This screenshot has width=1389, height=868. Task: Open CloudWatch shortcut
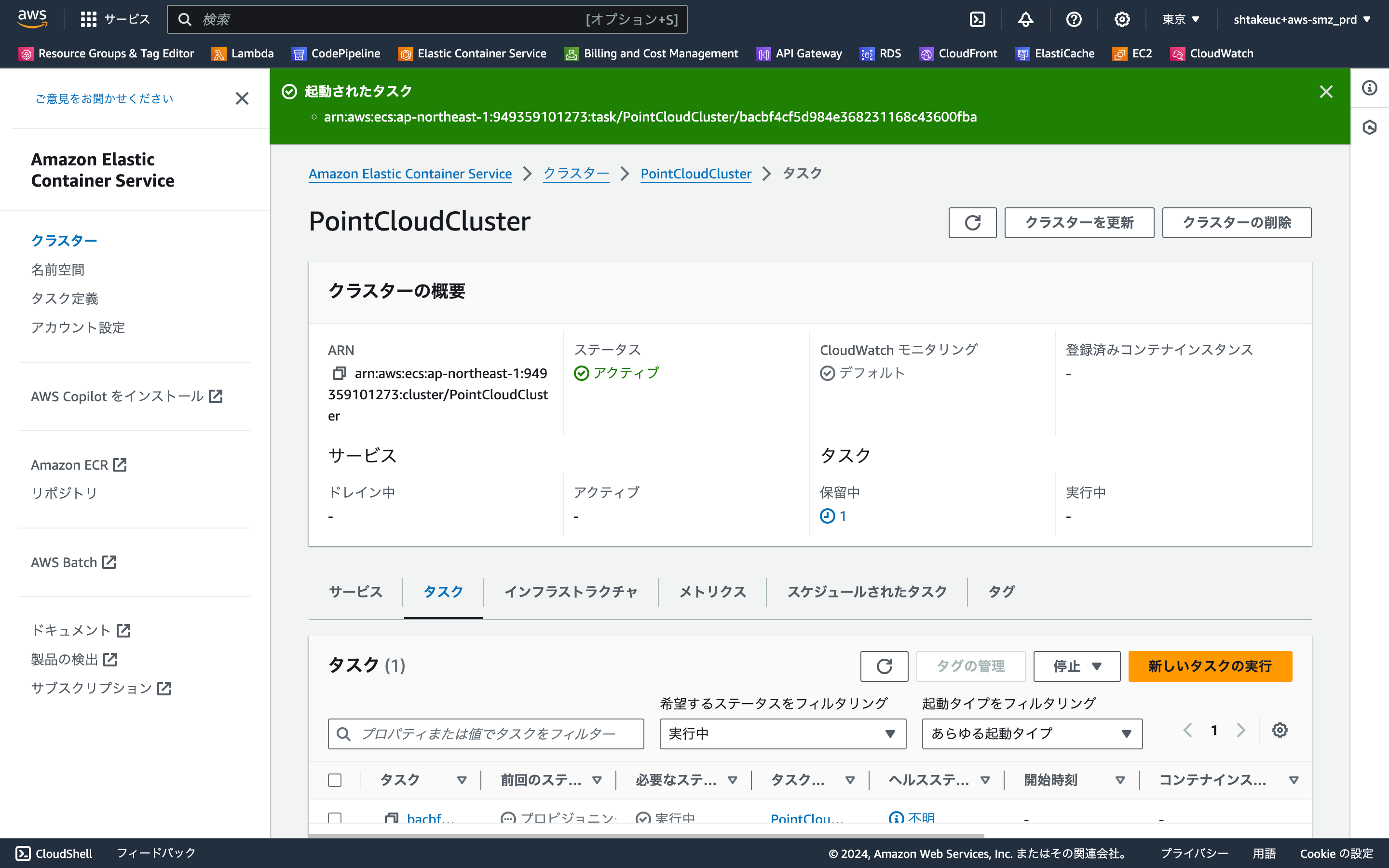(1212, 54)
